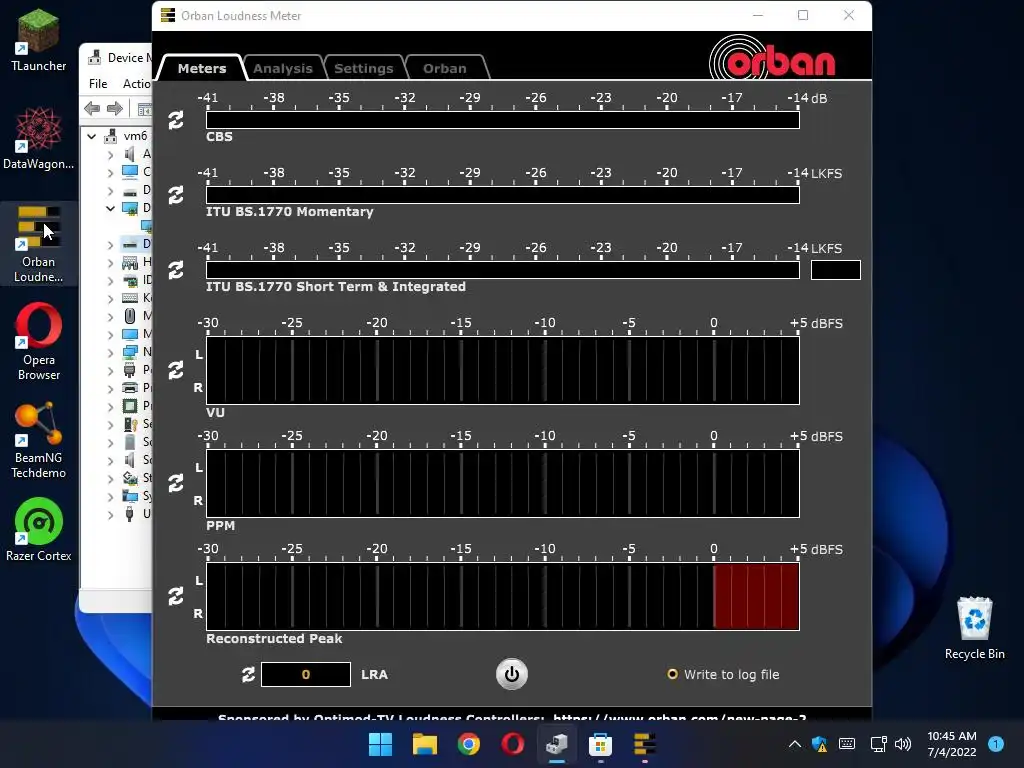Toggle the meter power button

[x=511, y=674]
